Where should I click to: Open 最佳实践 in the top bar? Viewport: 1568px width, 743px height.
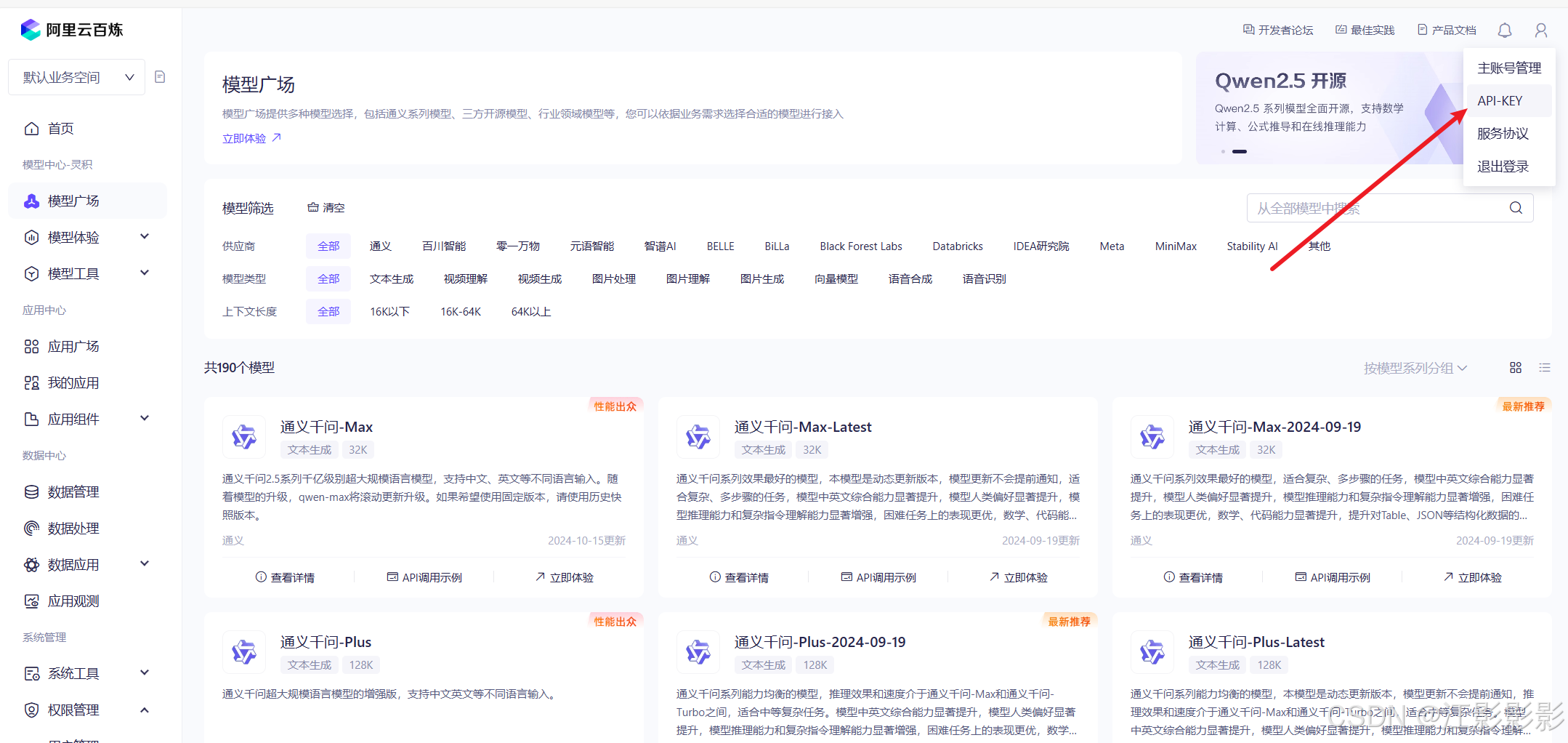1365,30
